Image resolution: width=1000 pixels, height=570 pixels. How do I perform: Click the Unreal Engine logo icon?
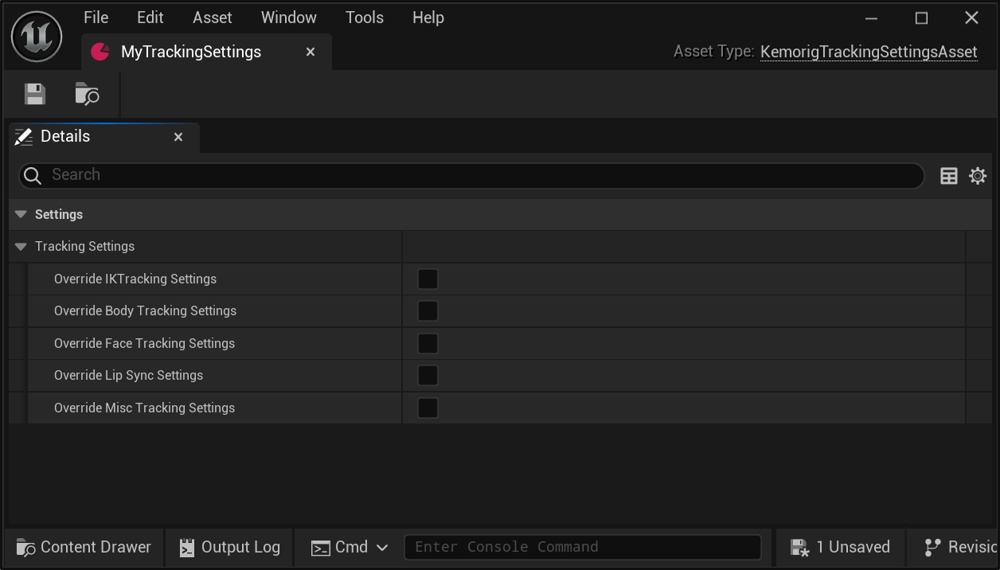(x=37, y=37)
